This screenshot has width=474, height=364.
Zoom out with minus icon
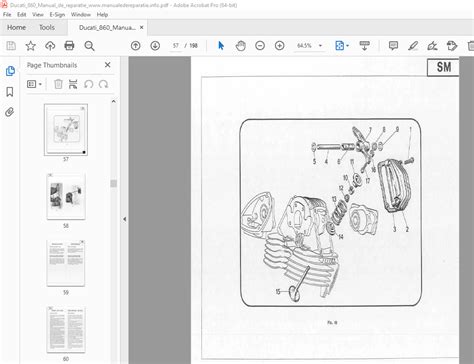pyautogui.click(x=260, y=46)
